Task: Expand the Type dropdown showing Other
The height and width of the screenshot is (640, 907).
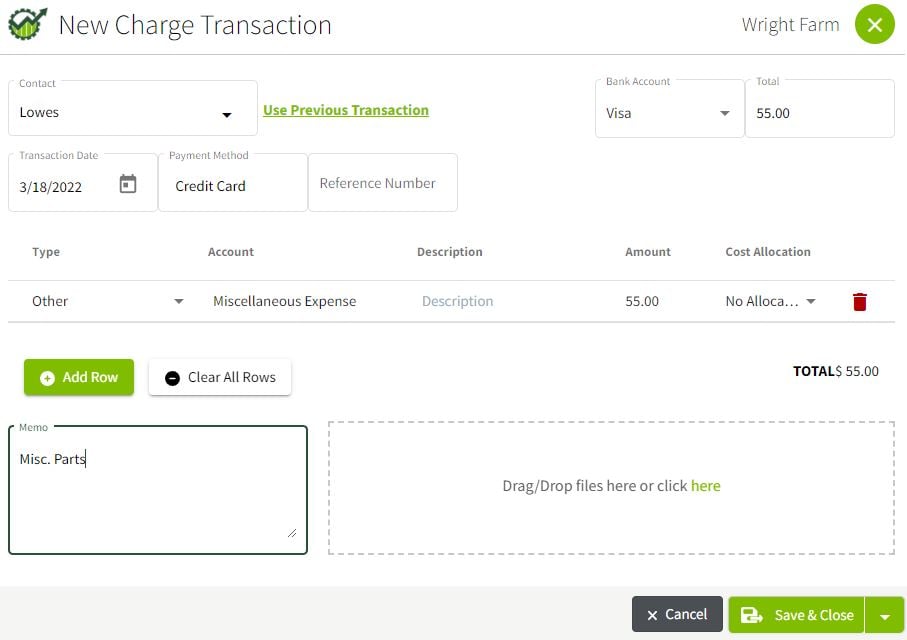Action: [178, 301]
